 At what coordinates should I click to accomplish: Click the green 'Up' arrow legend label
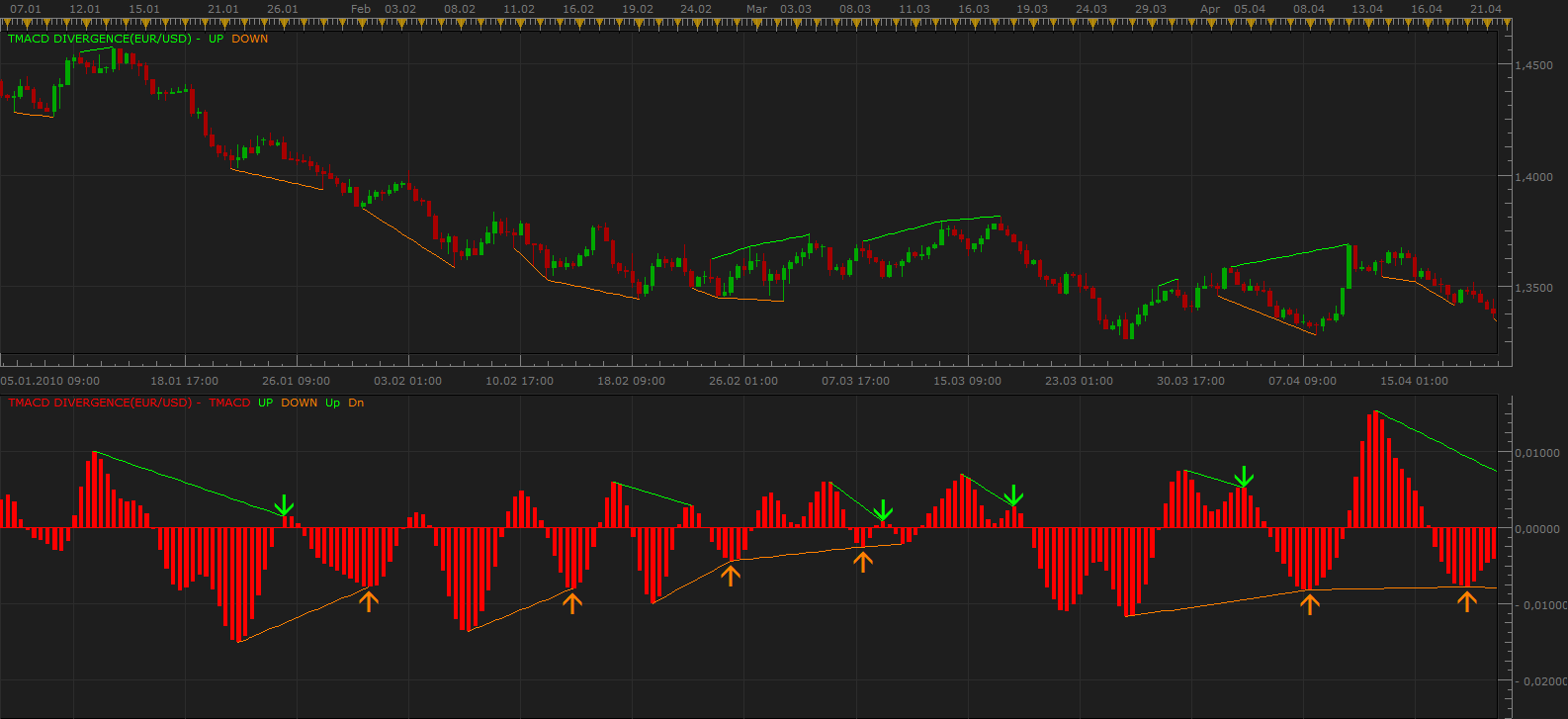[x=332, y=404]
